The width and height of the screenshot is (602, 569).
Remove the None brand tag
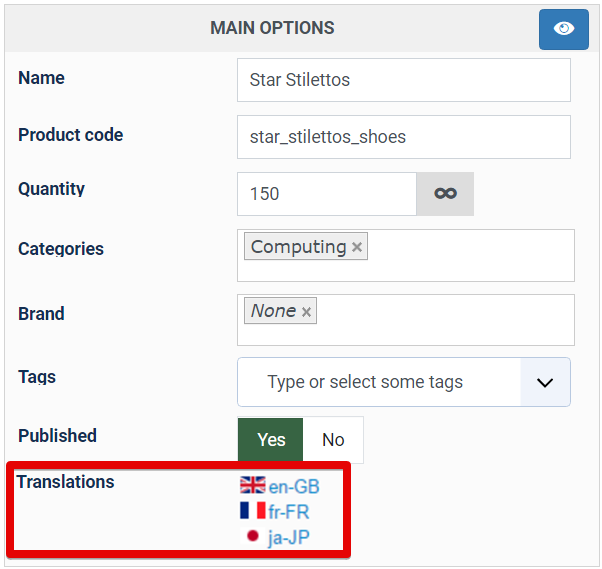[306, 311]
